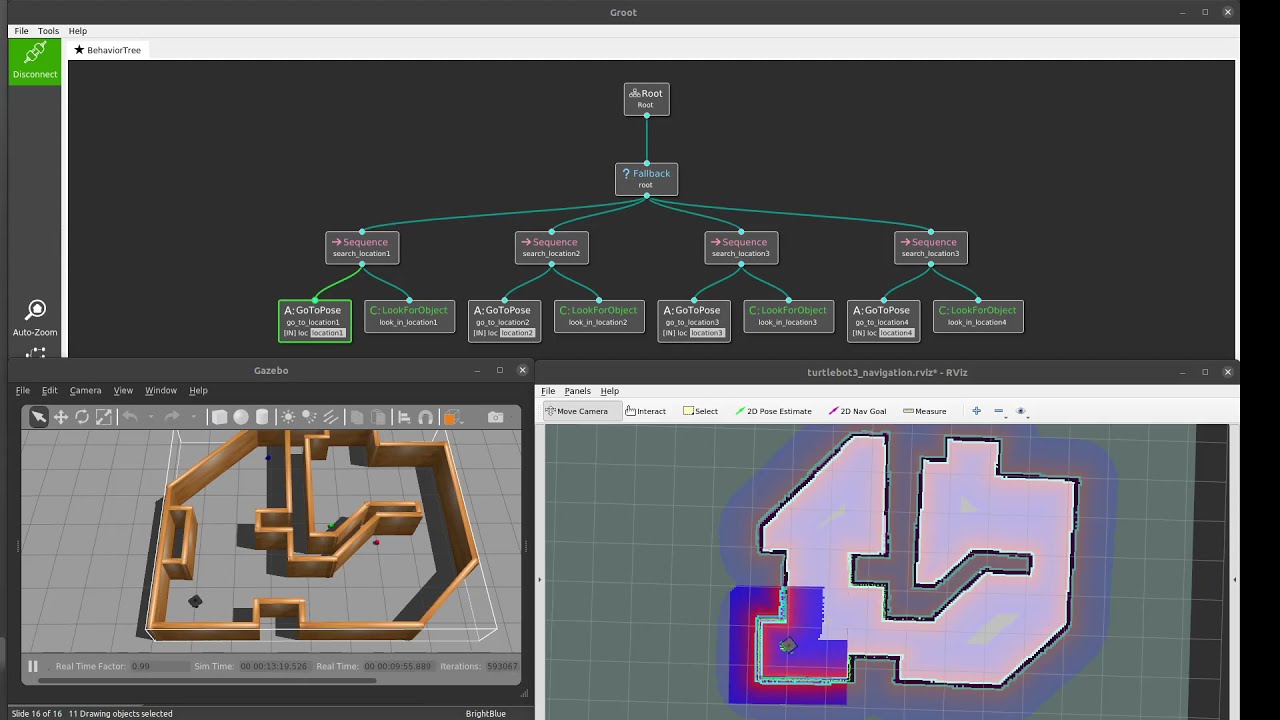1280x720 pixels.
Task: Click the Auto-Zoom magnifier icon
Action: pyautogui.click(x=35, y=310)
